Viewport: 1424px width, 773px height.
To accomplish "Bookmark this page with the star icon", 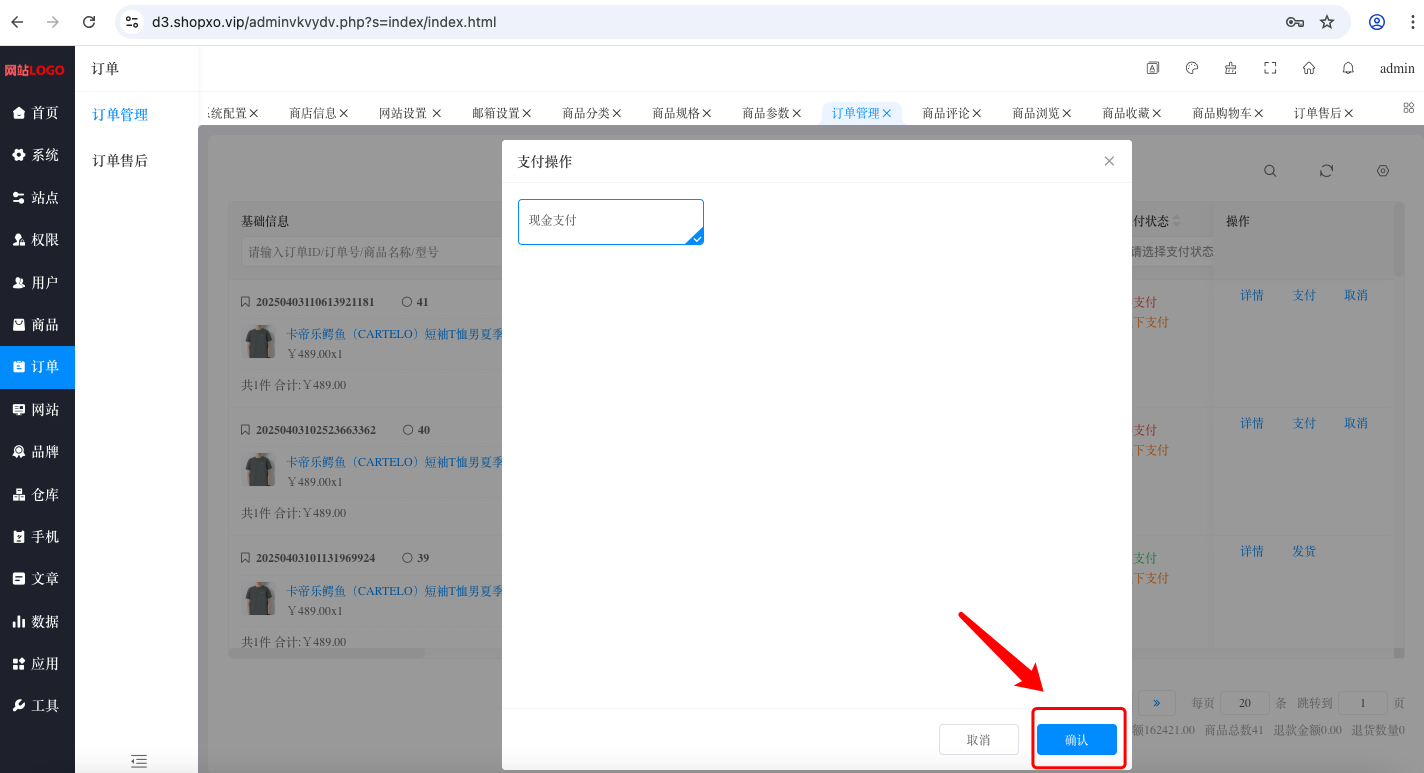I will 1327,22.
